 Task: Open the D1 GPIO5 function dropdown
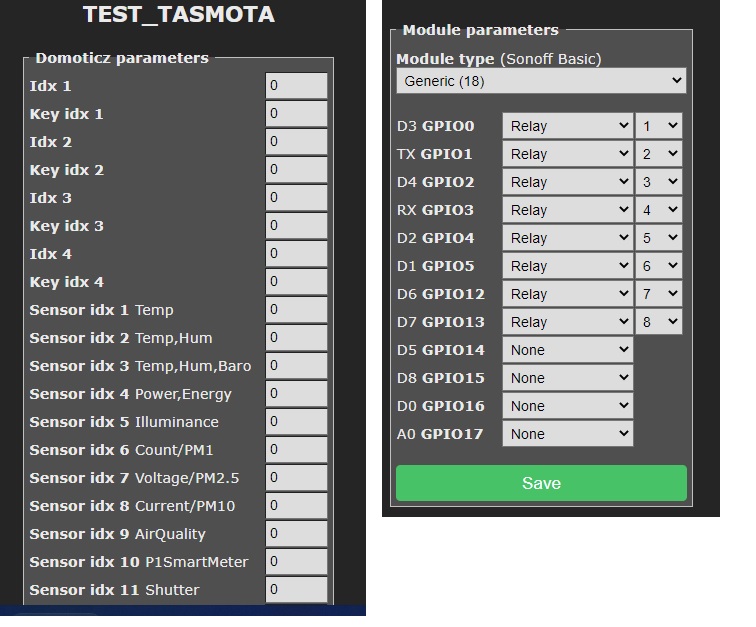(x=567, y=266)
